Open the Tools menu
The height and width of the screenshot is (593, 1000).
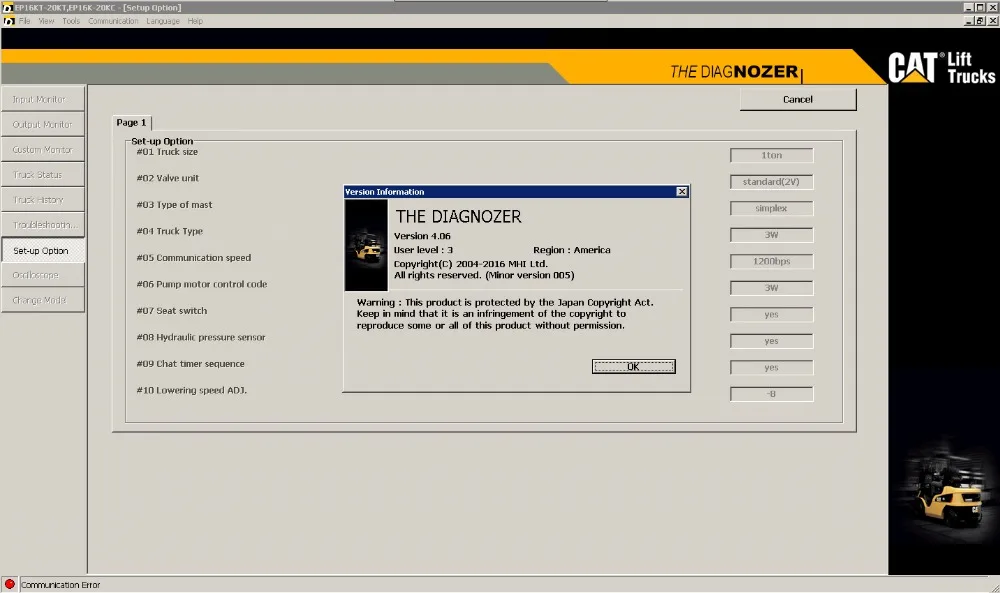click(71, 21)
